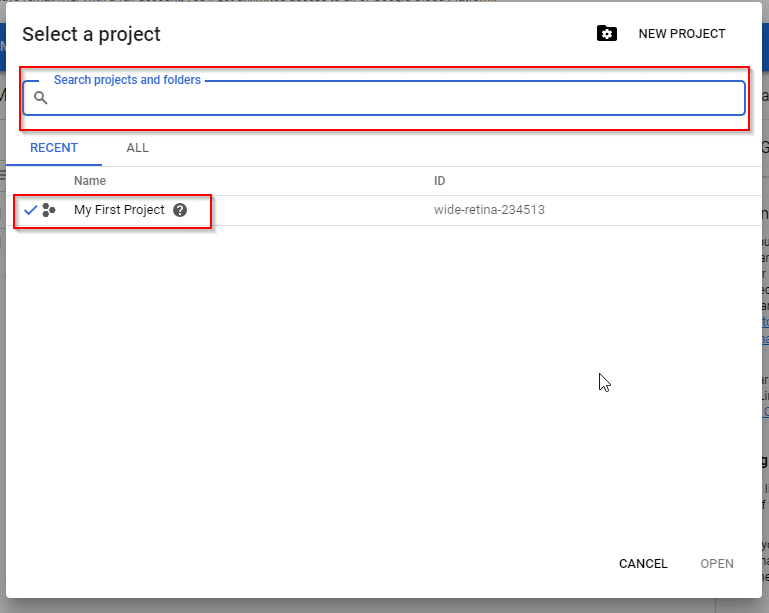
Task: Click the ID column header
Action: click(439, 180)
